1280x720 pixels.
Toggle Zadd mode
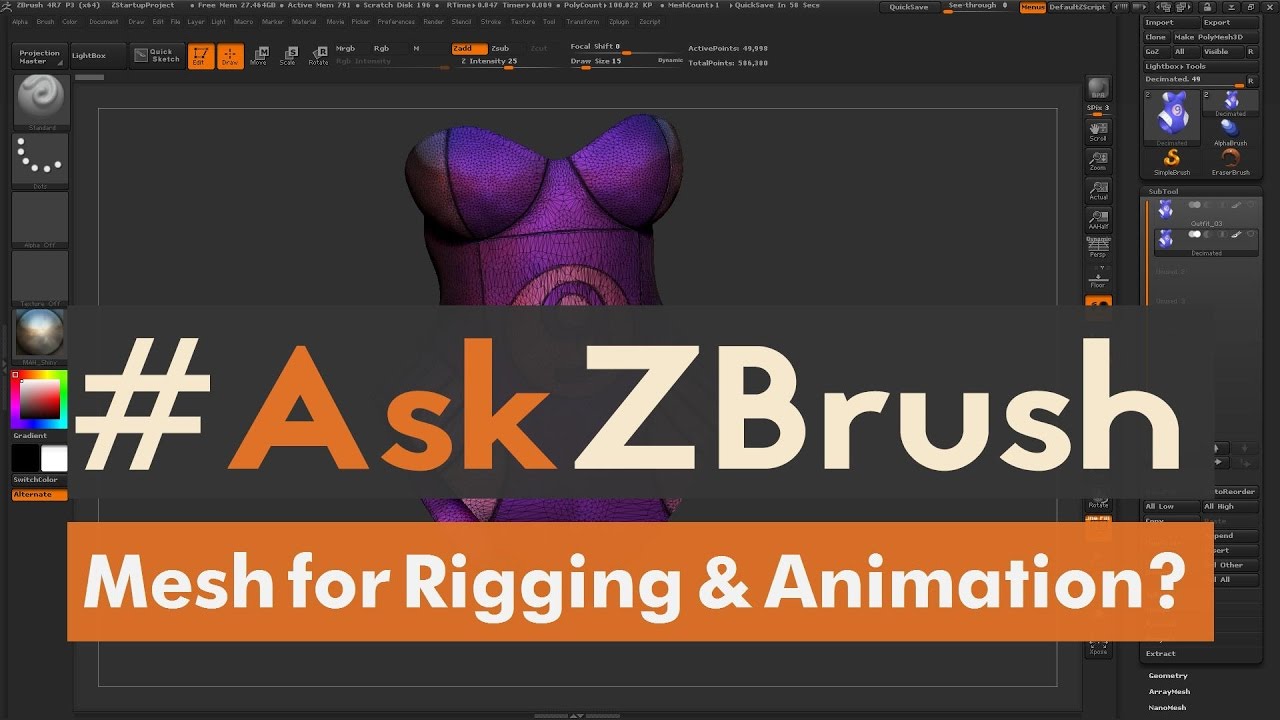click(469, 48)
